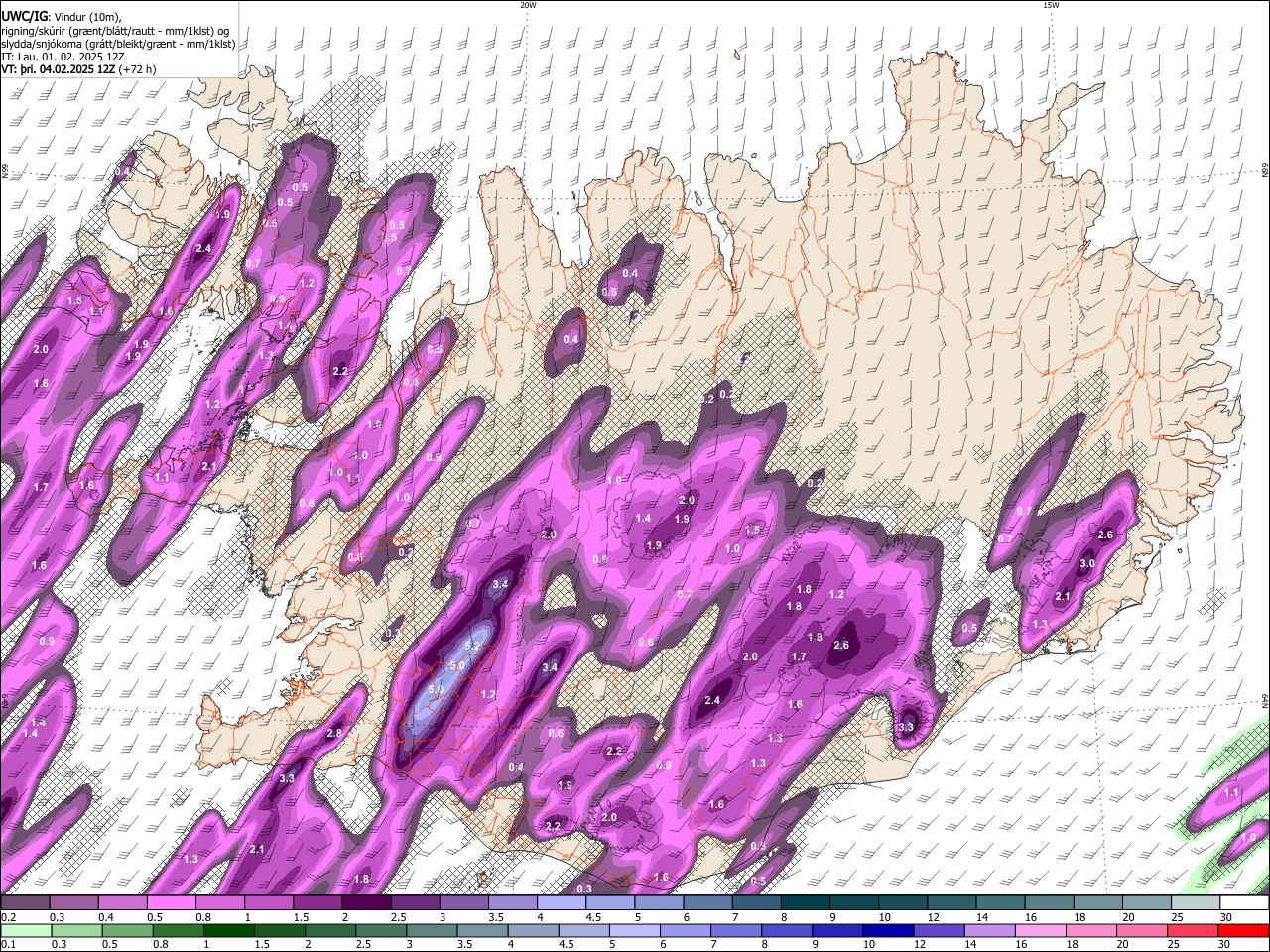The height and width of the screenshot is (952, 1270).
Task: Select upper scale swatch between 0.5 and 0.8
Action: [x=170, y=902]
